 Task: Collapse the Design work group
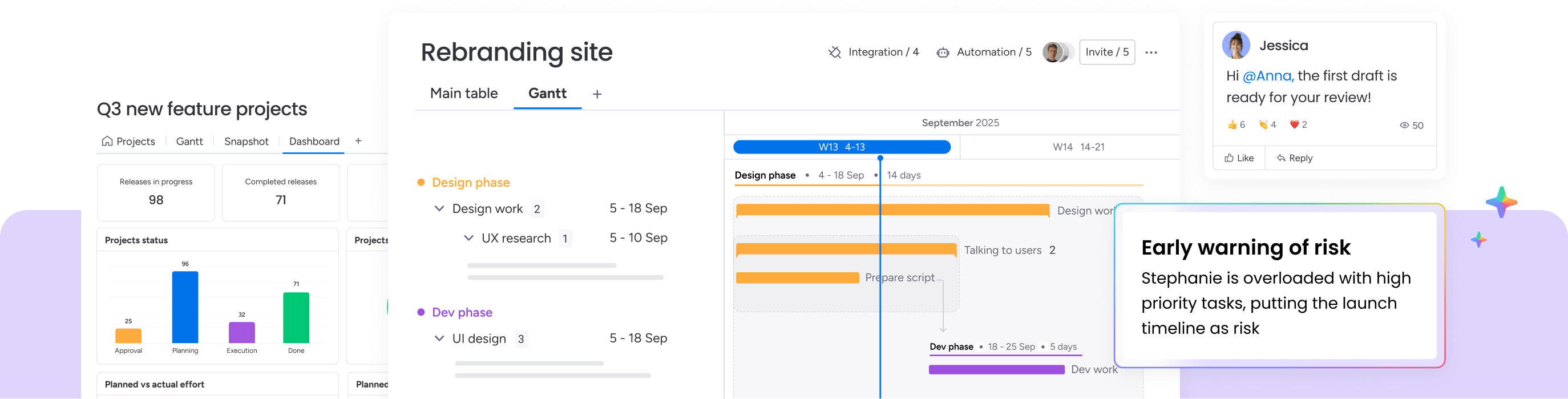pyautogui.click(x=439, y=209)
